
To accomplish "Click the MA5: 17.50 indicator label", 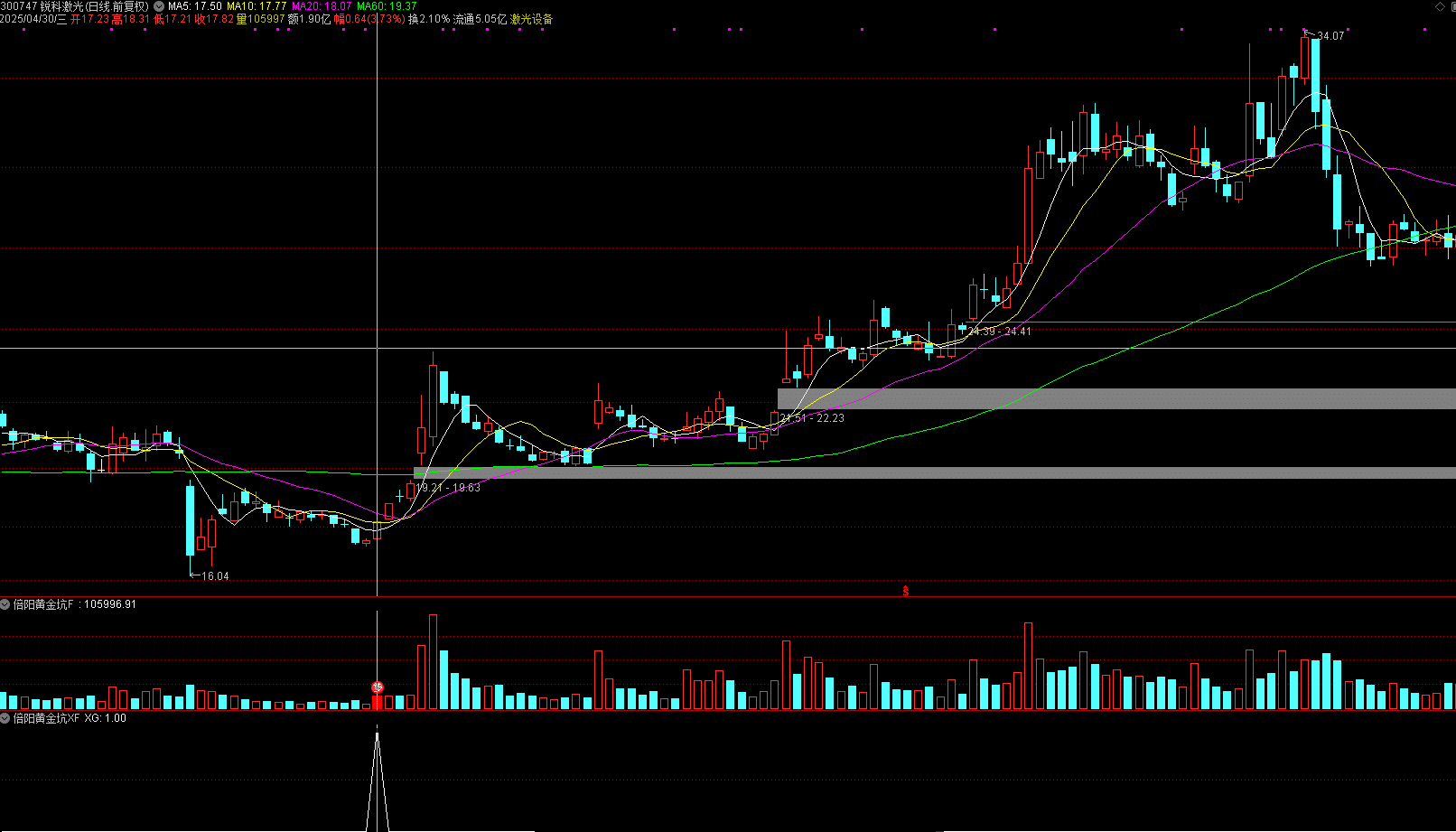I will pyautogui.click(x=194, y=6).
